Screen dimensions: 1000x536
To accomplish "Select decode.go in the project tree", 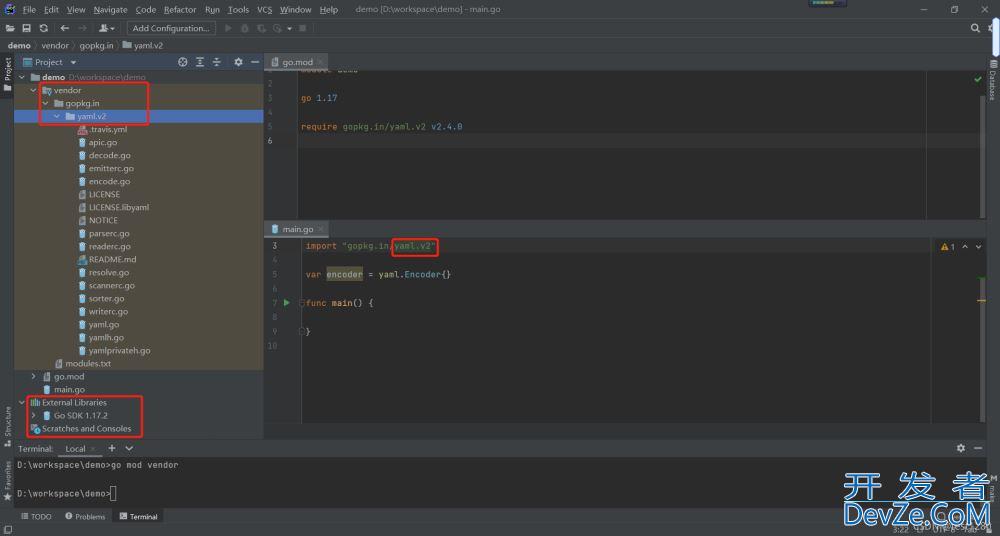I will click(x=110, y=155).
